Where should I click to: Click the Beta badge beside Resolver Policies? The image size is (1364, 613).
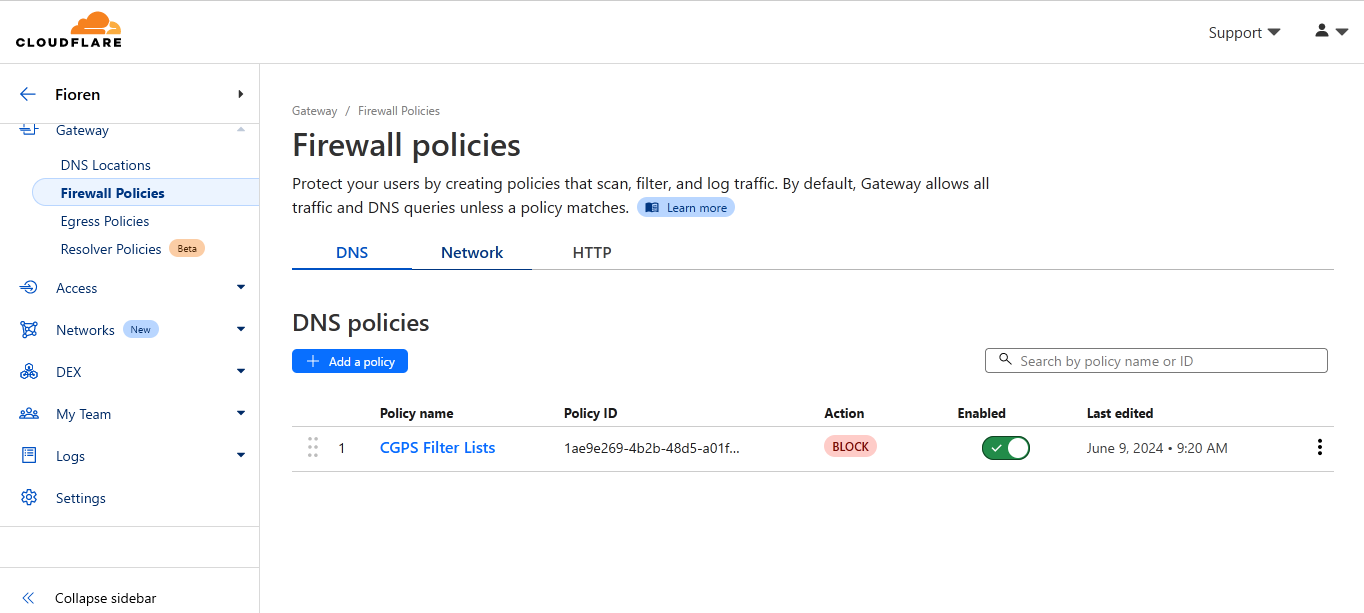pyautogui.click(x=187, y=249)
